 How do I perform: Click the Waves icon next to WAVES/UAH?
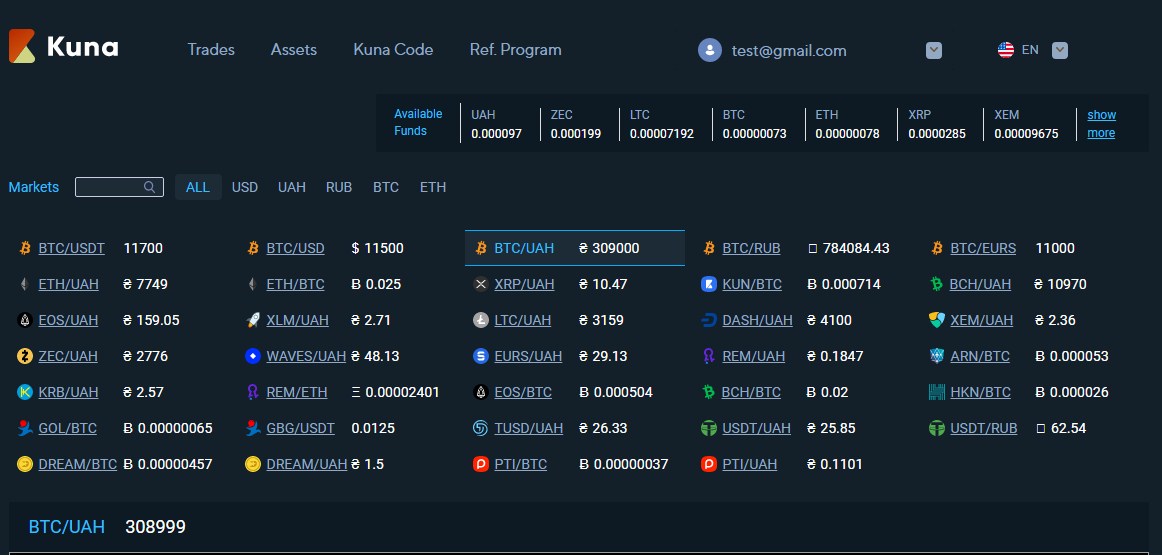(x=253, y=356)
